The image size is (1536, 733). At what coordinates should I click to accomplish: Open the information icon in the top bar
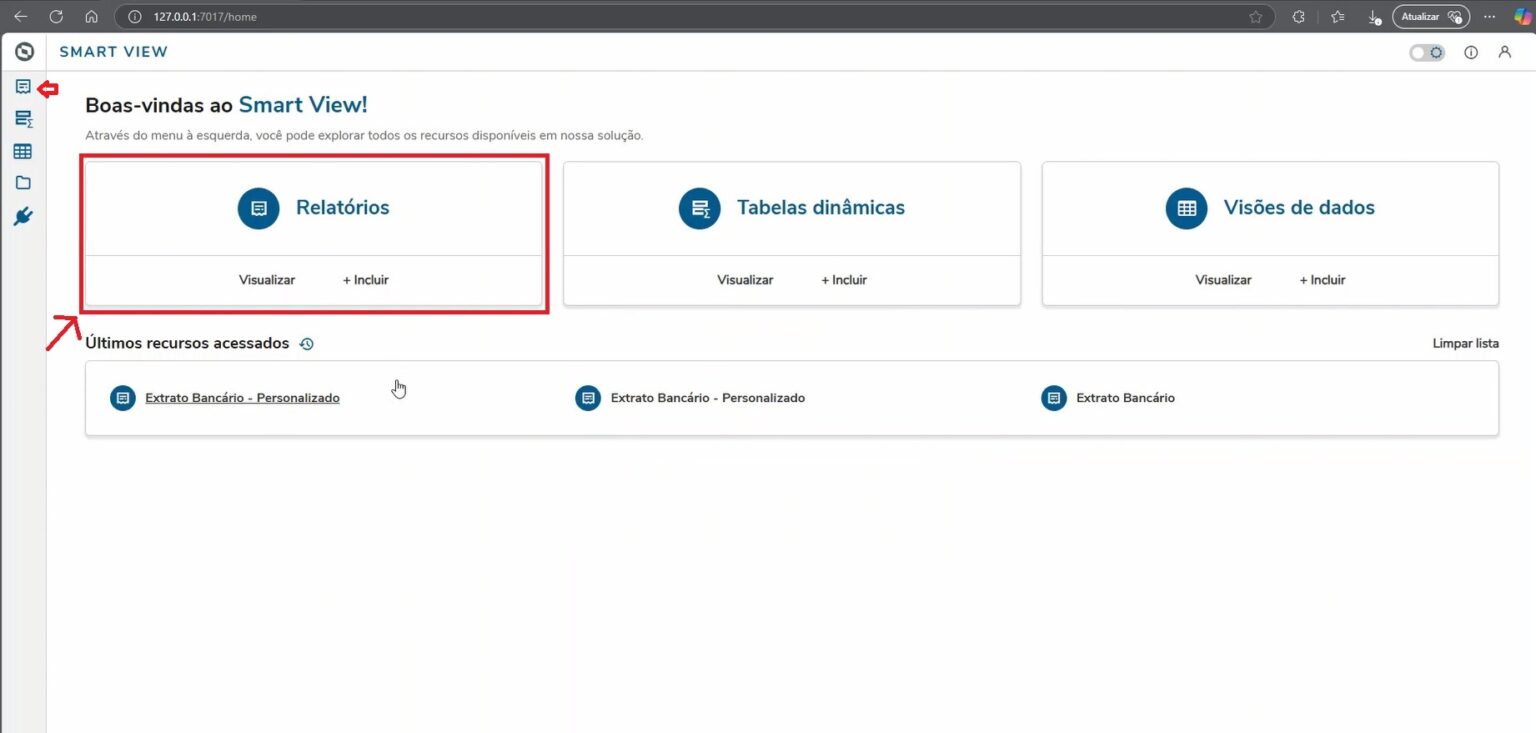[1471, 52]
